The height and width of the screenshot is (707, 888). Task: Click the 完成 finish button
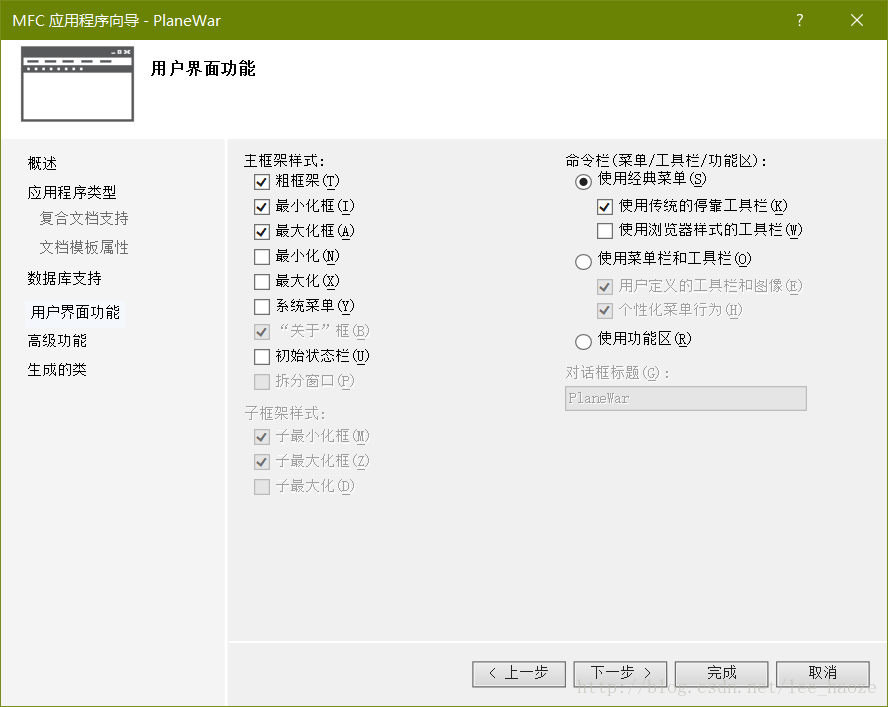722,674
